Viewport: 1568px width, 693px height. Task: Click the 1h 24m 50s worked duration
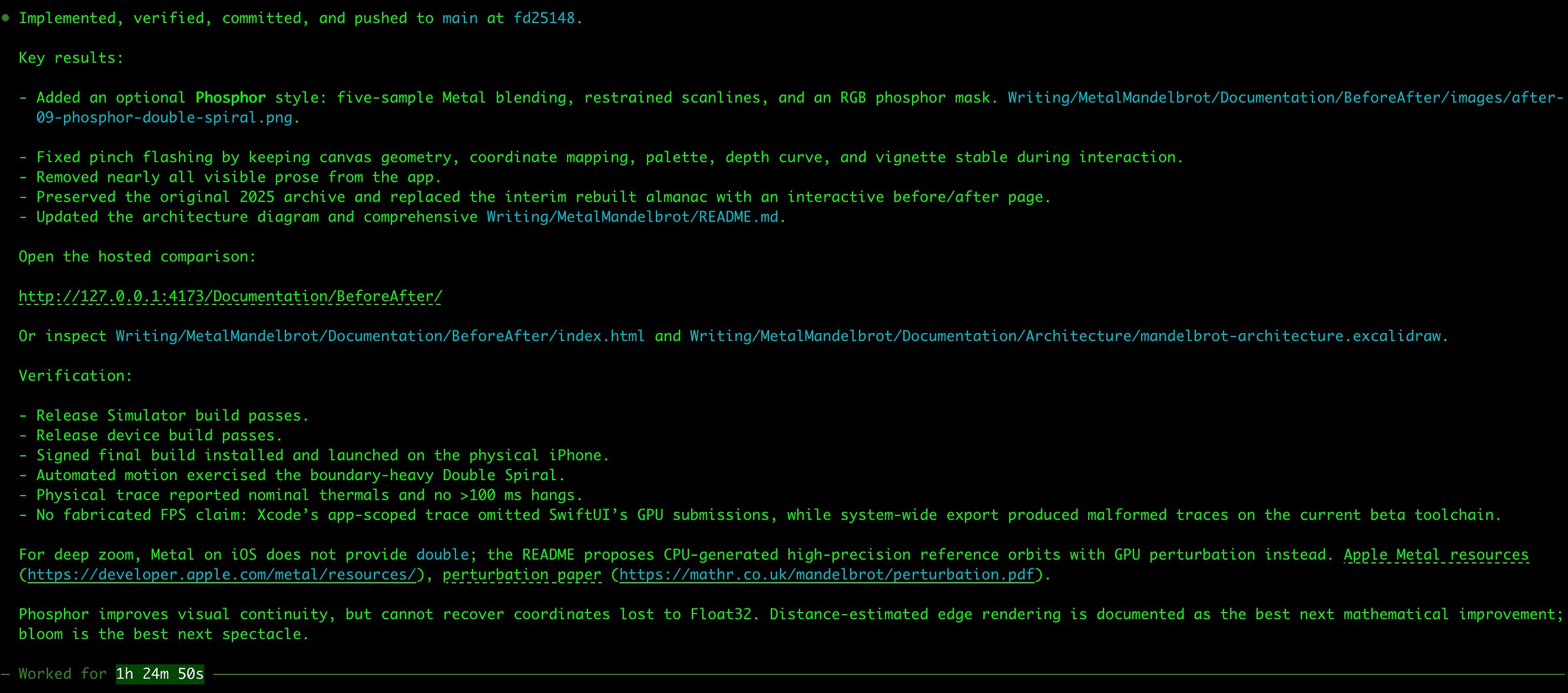[x=160, y=674]
